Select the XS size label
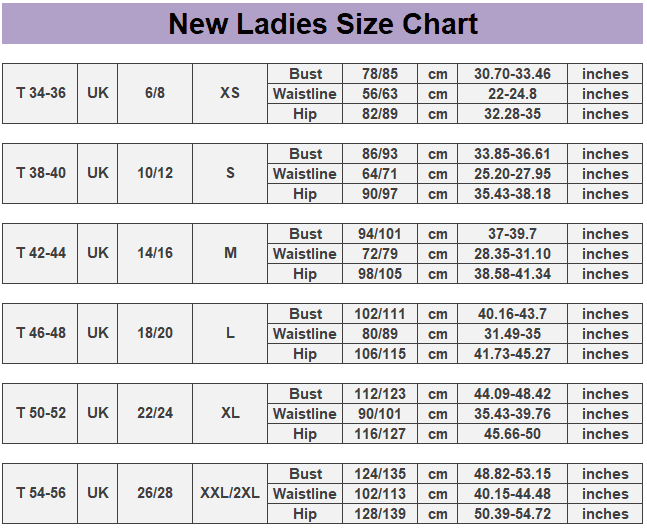 230,93
